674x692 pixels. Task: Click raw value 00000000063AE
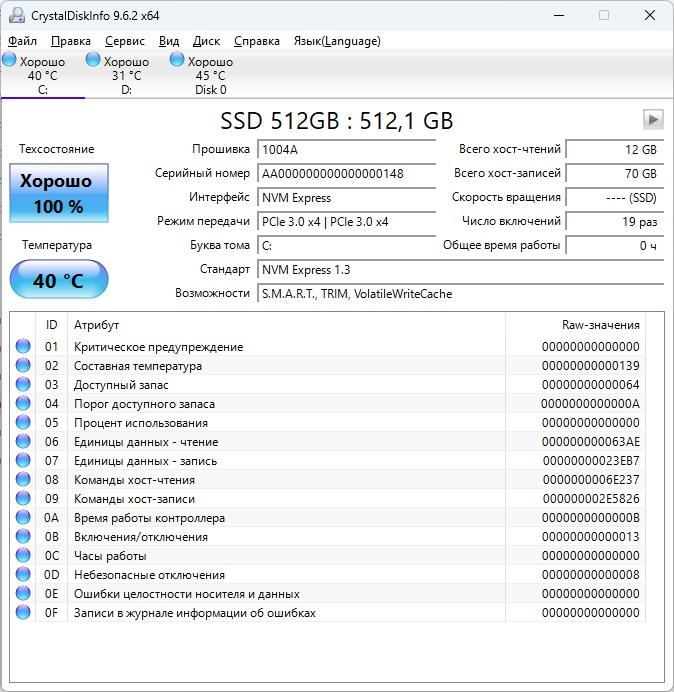point(591,441)
